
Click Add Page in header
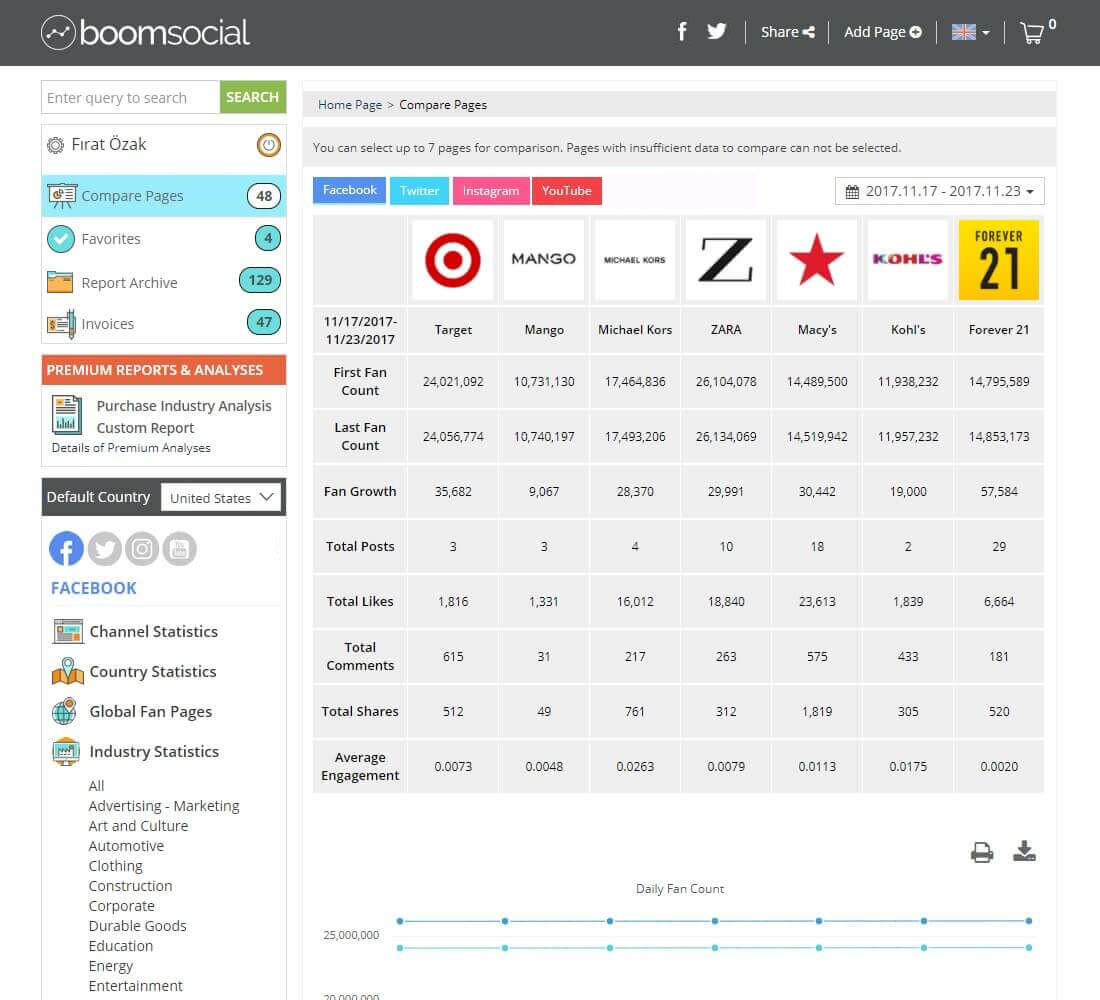[x=883, y=32]
